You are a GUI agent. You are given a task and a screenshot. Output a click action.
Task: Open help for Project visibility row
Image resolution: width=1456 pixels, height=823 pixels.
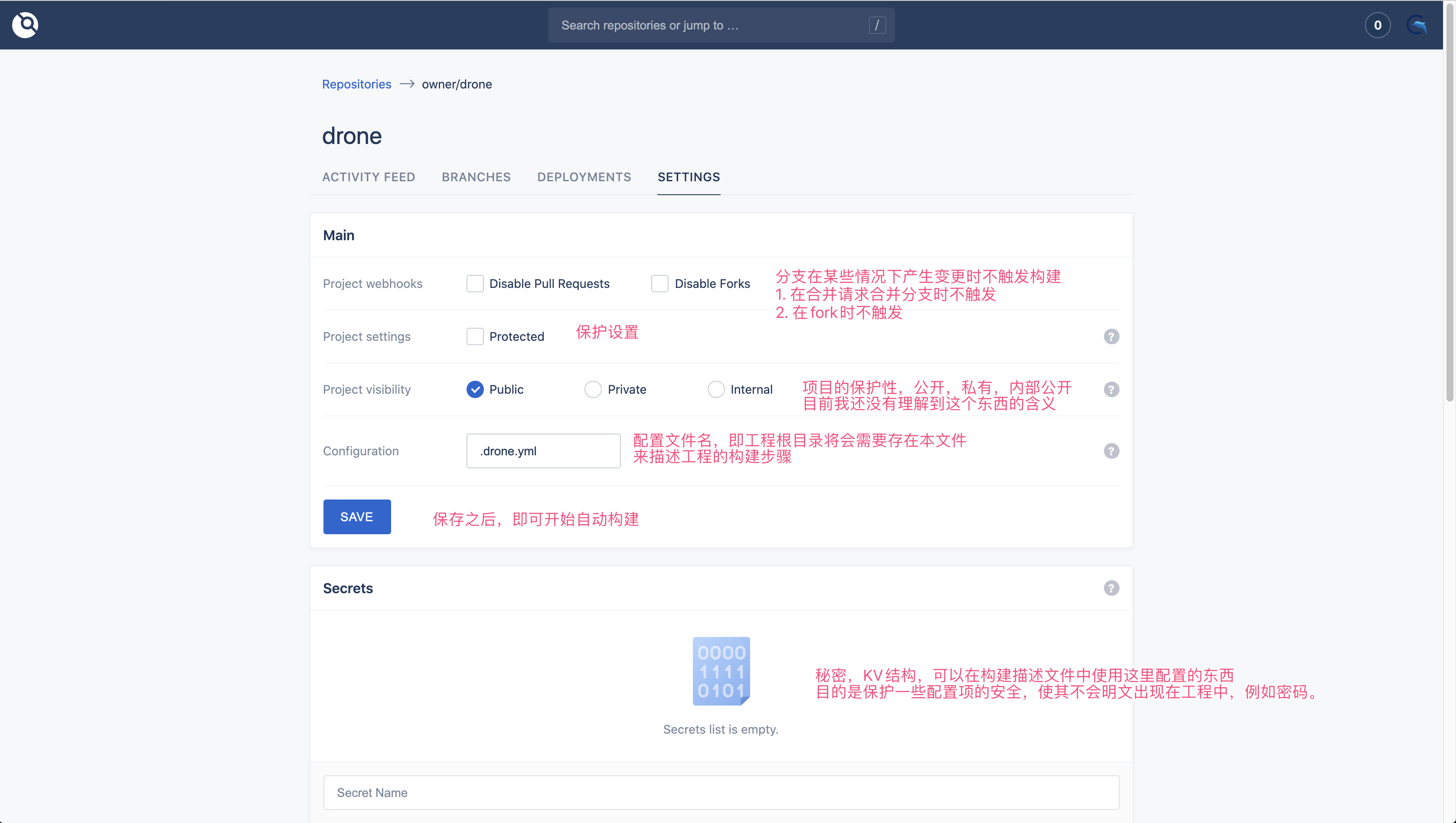[x=1111, y=389]
